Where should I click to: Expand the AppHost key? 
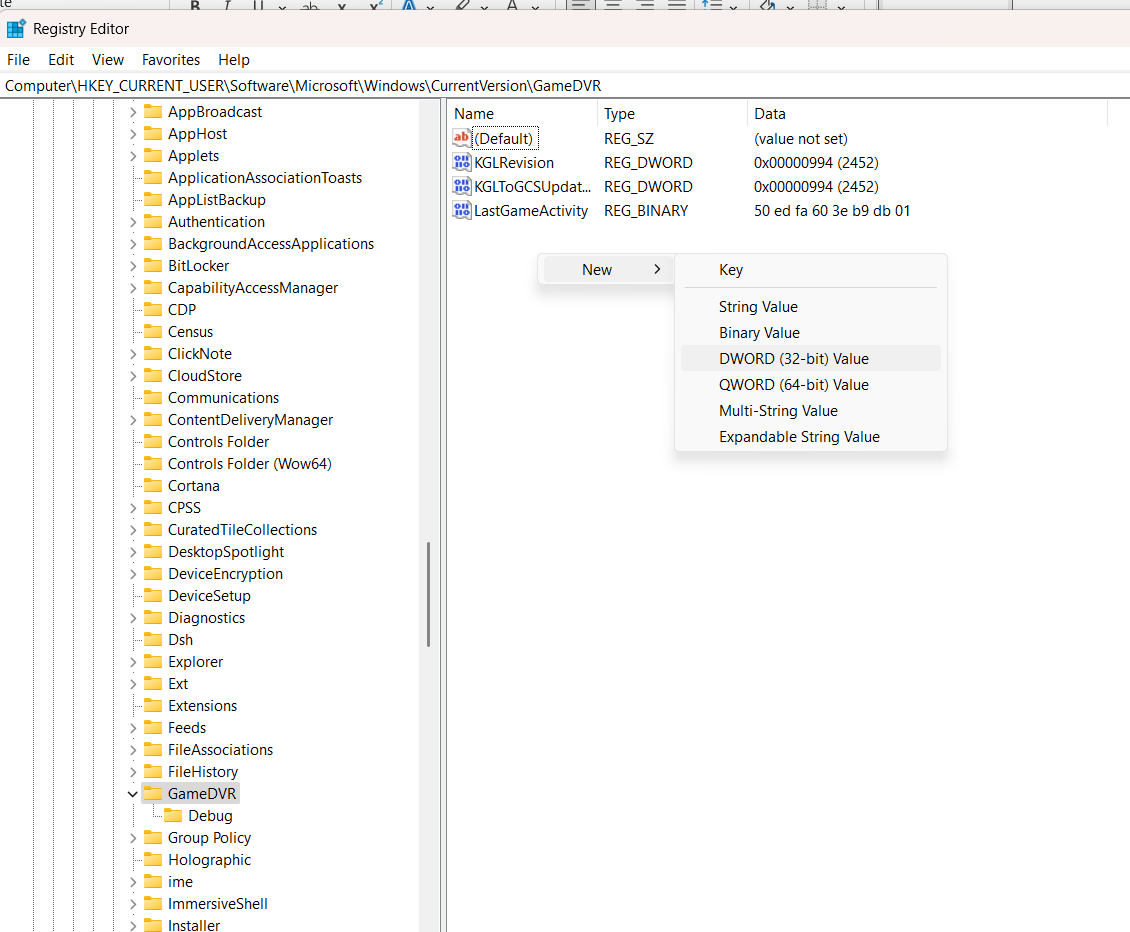point(133,134)
